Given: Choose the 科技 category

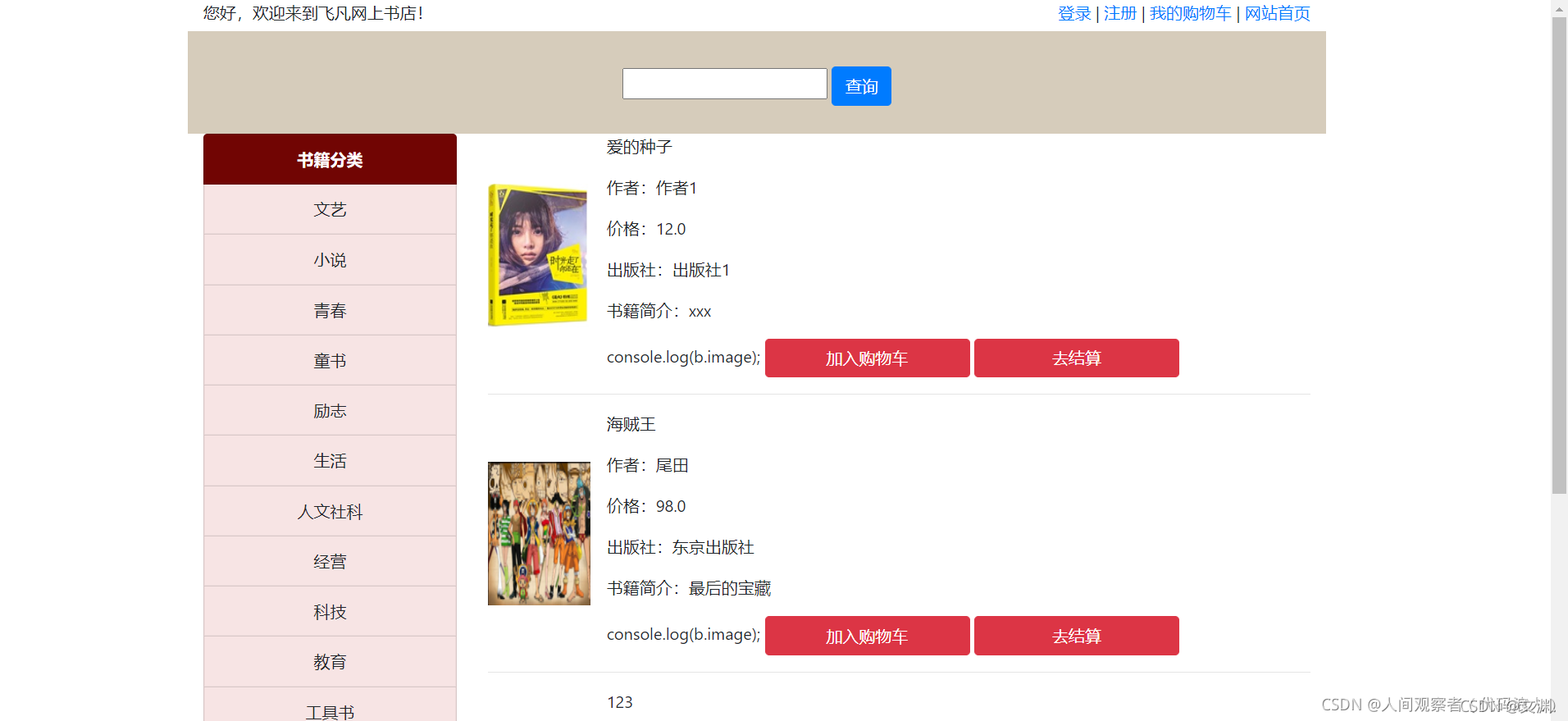Looking at the screenshot, I should click(330, 612).
